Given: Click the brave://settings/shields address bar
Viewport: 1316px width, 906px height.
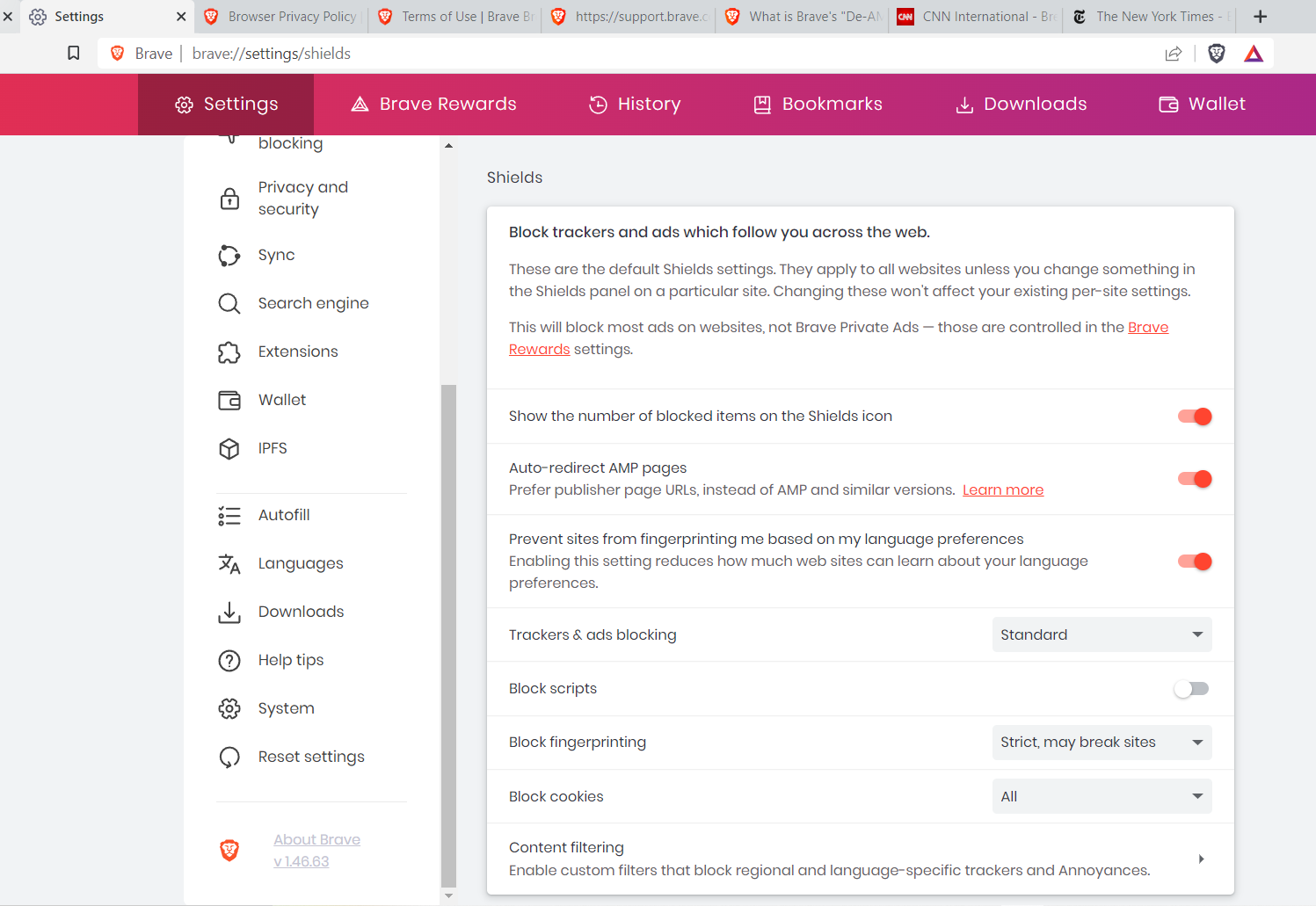Looking at the screenshot, I should tap(271, 54).
